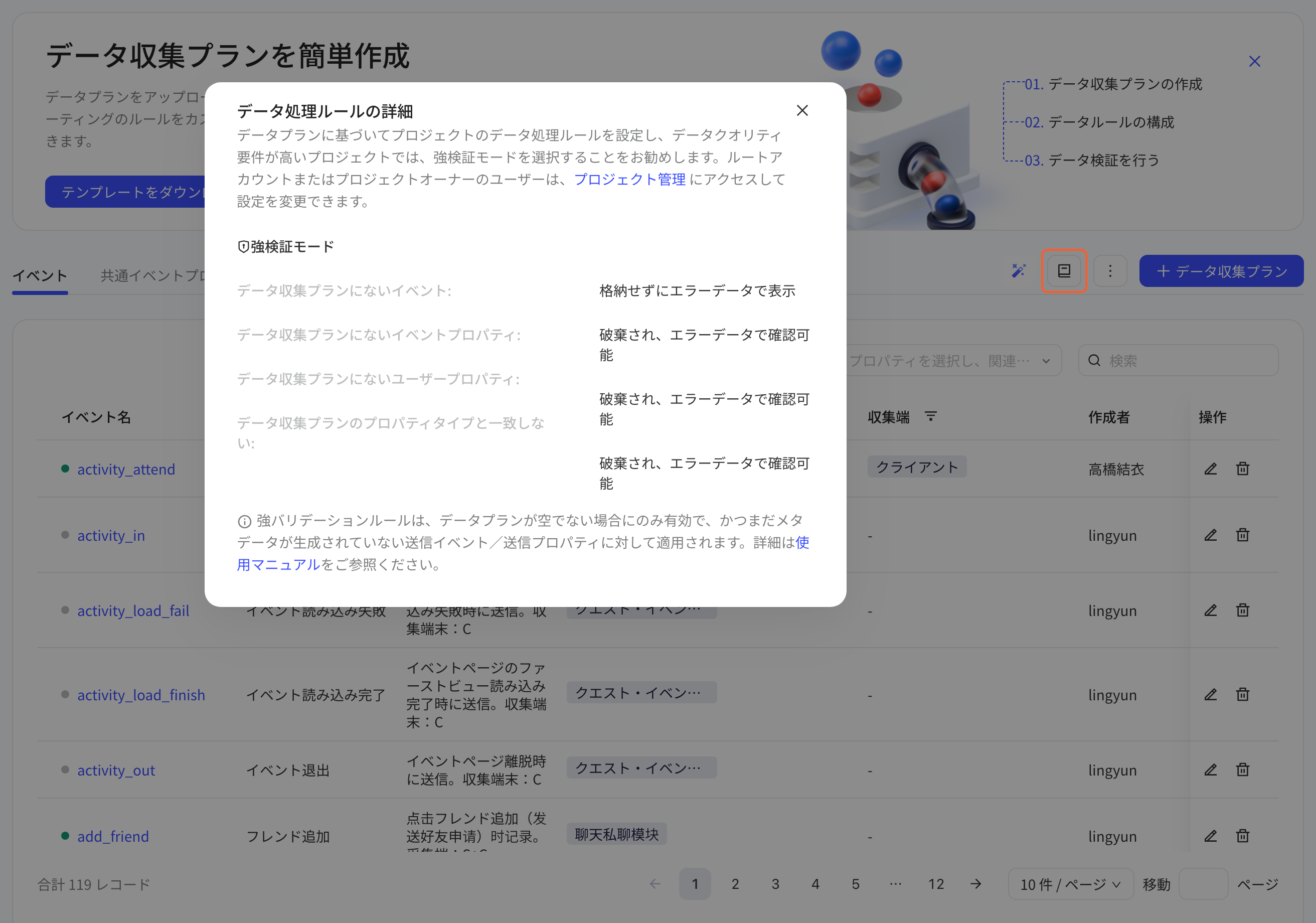Edit the activity_in event row
The height and width of the screenshot is (923, 1316).
click(x=1211, y=535)
